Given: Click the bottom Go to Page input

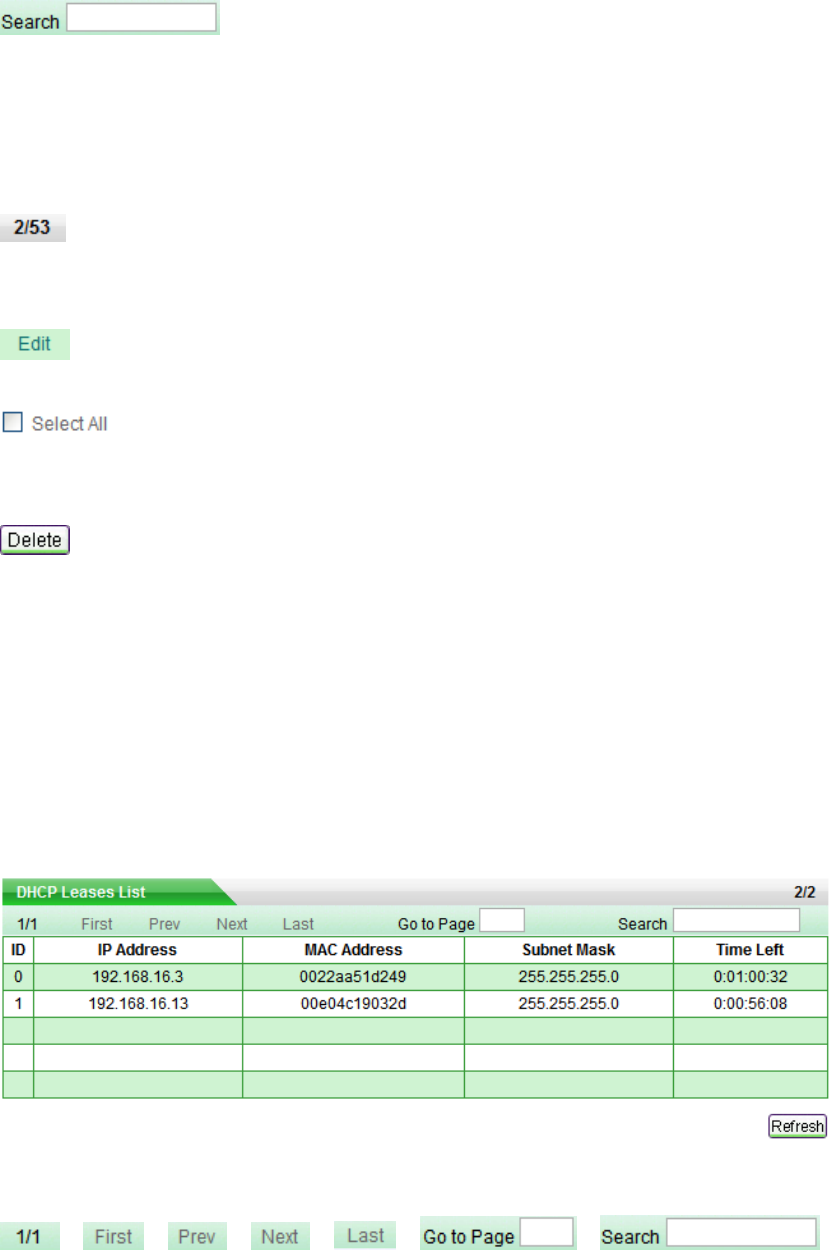Looking at the screenshot, I should coord(548,1232).
